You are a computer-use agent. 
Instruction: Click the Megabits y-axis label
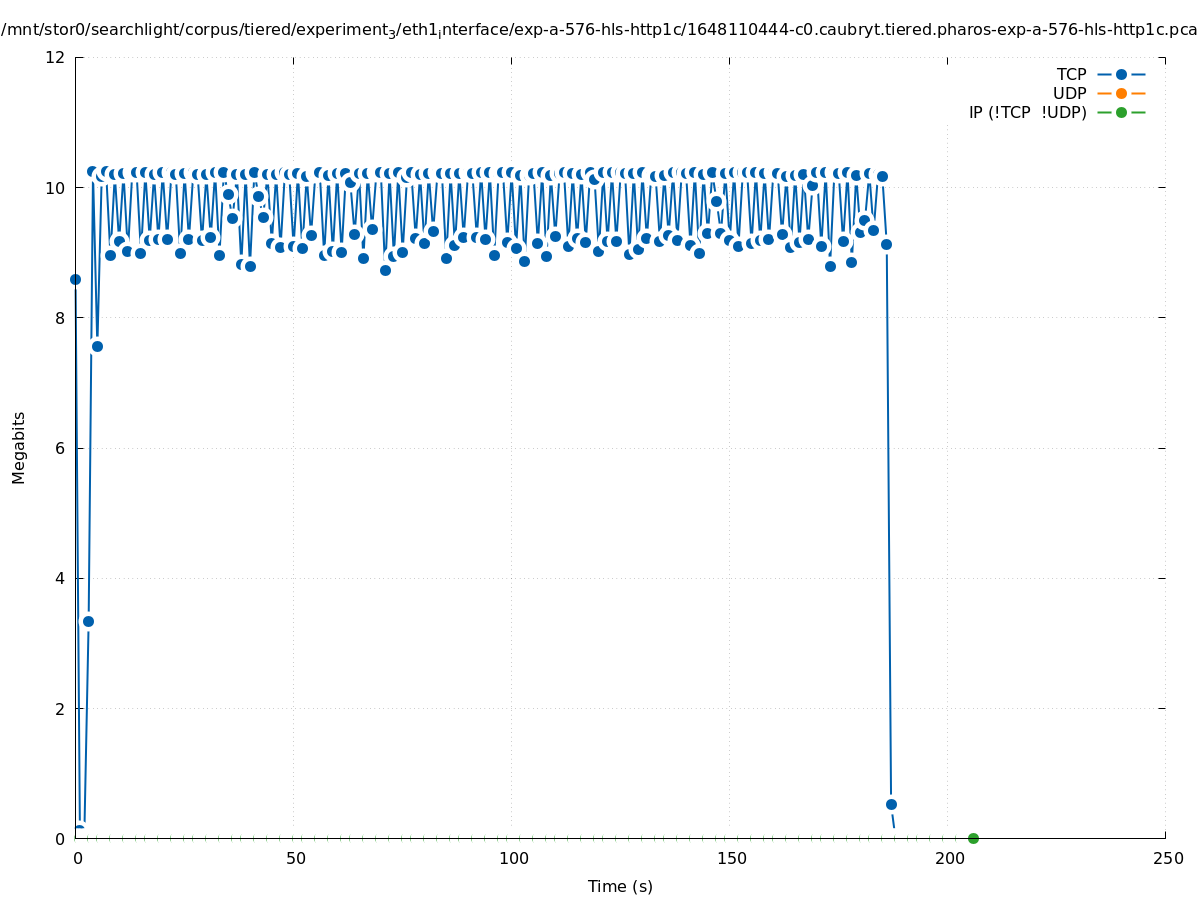[19, 447]
